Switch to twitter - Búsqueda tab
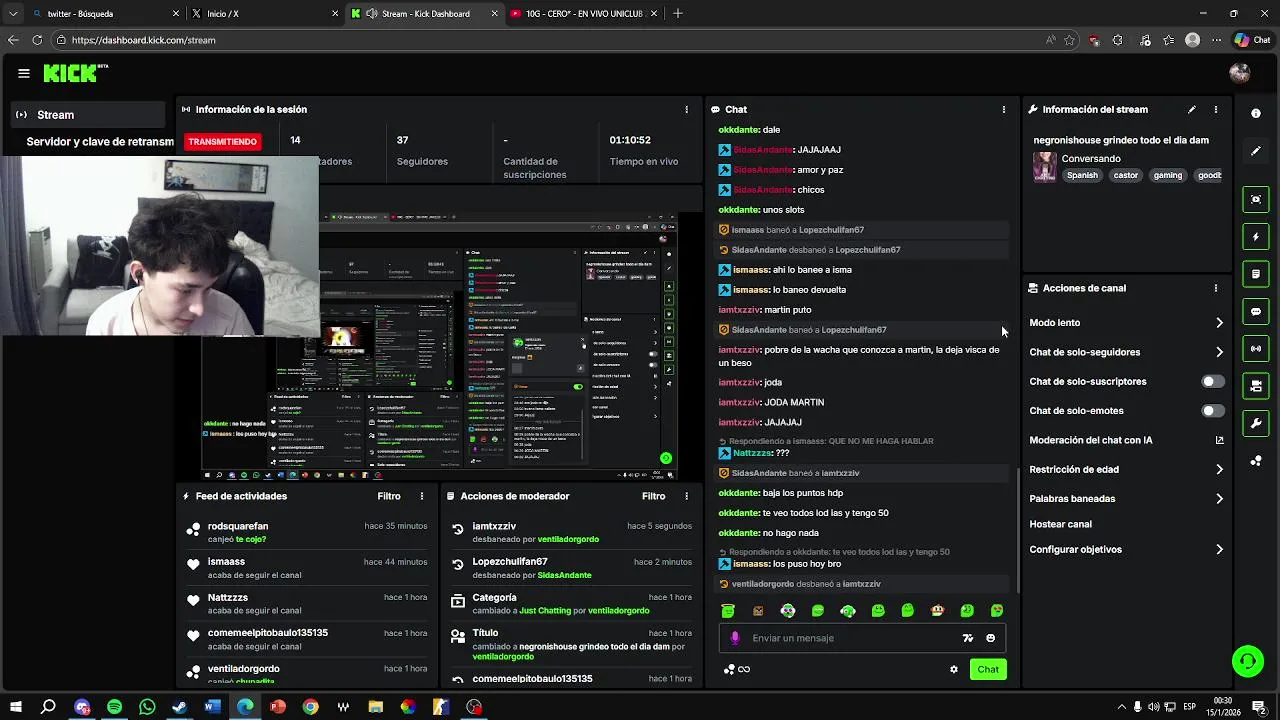The height and width of the screenshot is (720, 1280). 104,14
